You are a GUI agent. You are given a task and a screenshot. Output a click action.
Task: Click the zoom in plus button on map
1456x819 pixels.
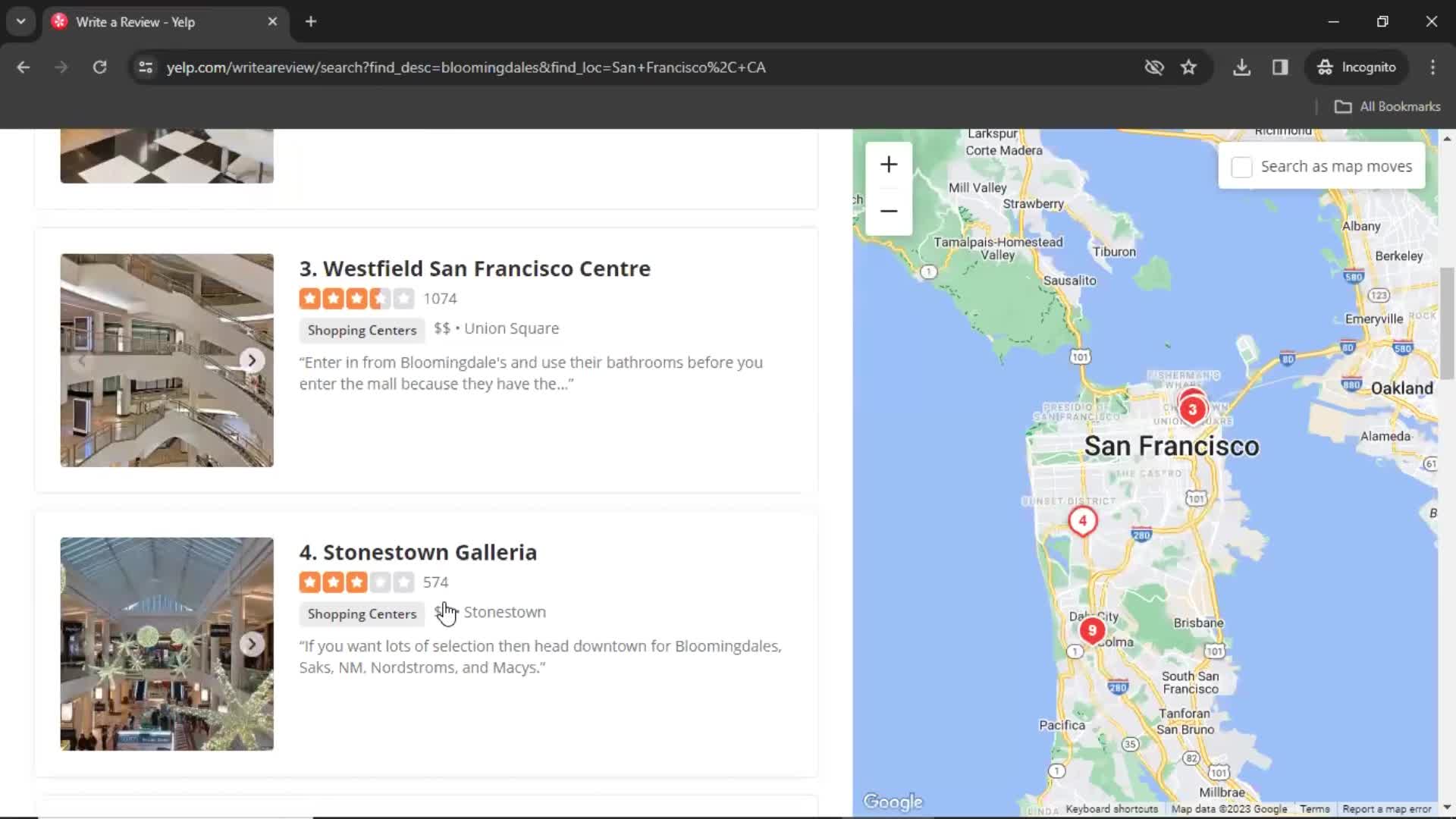tap(889, 164)
